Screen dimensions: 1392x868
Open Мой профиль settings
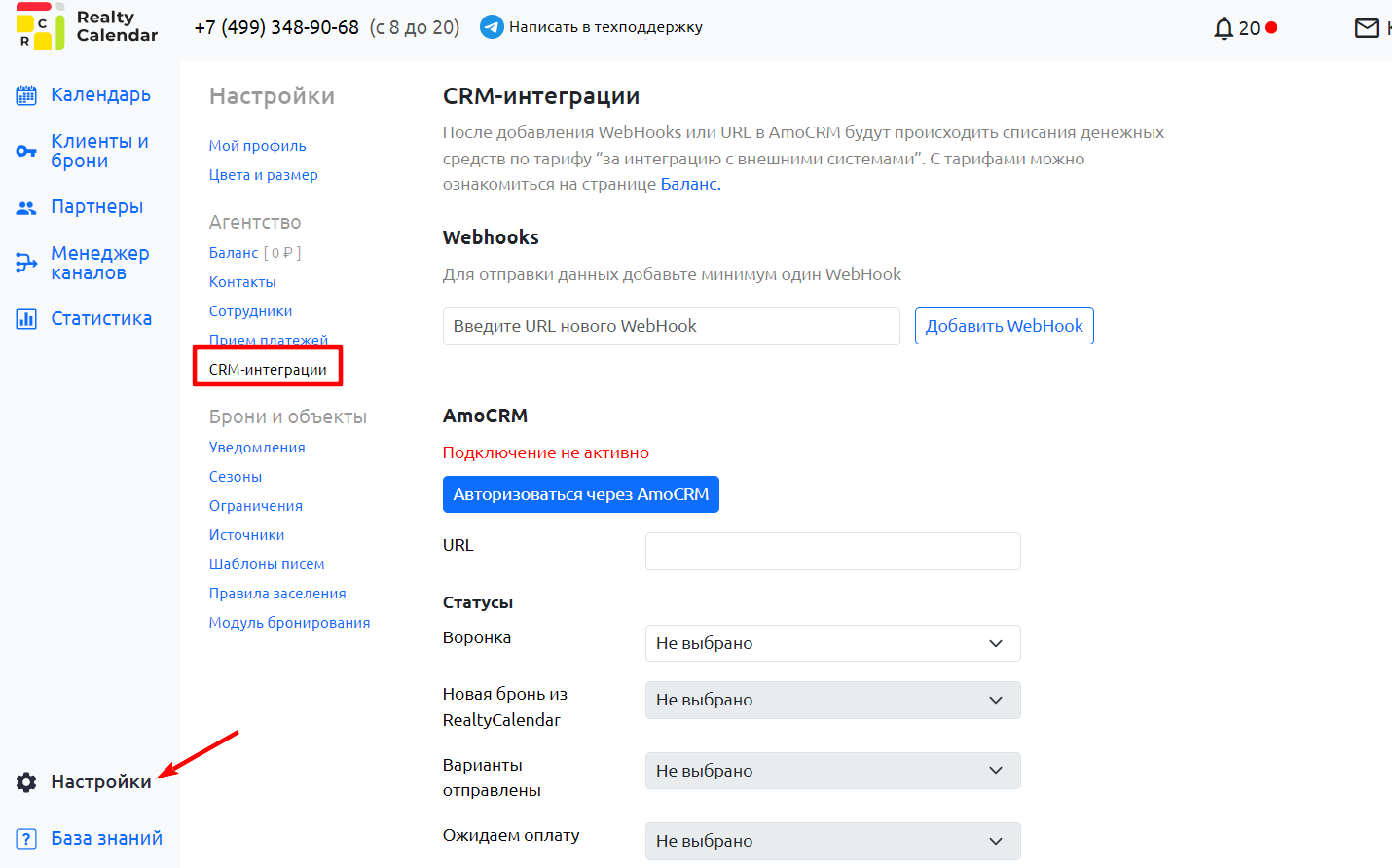[257, 146]
